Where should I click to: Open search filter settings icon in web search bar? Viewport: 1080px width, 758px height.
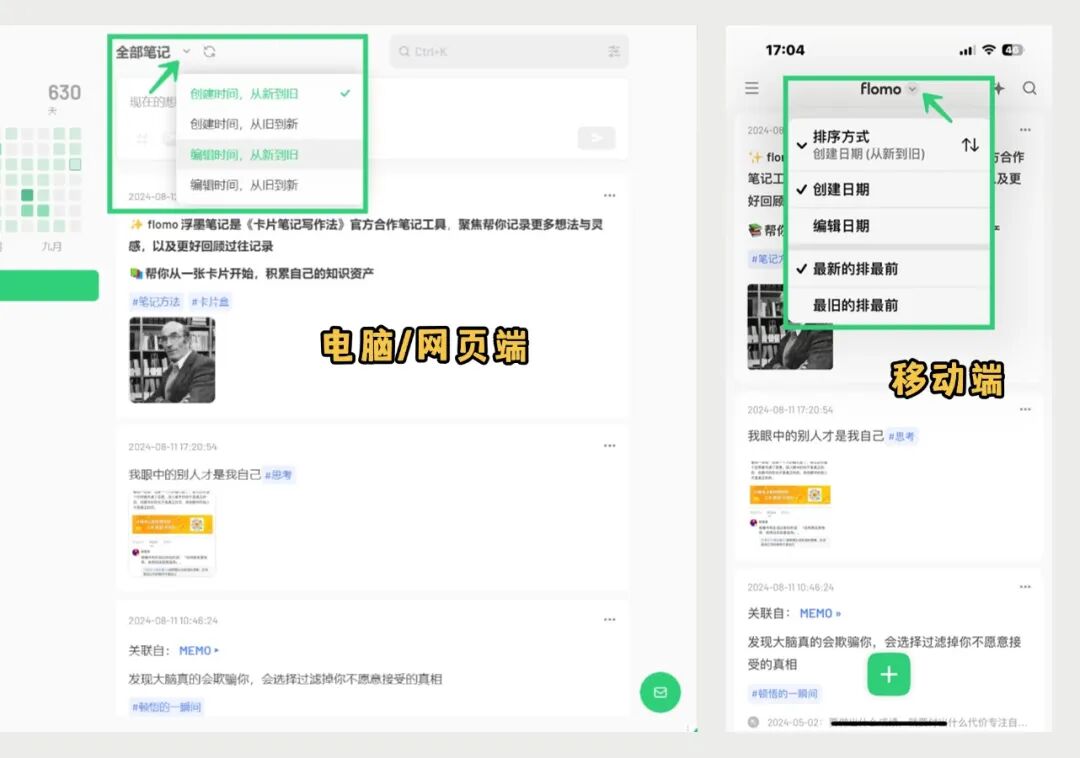tap(614, 52)
